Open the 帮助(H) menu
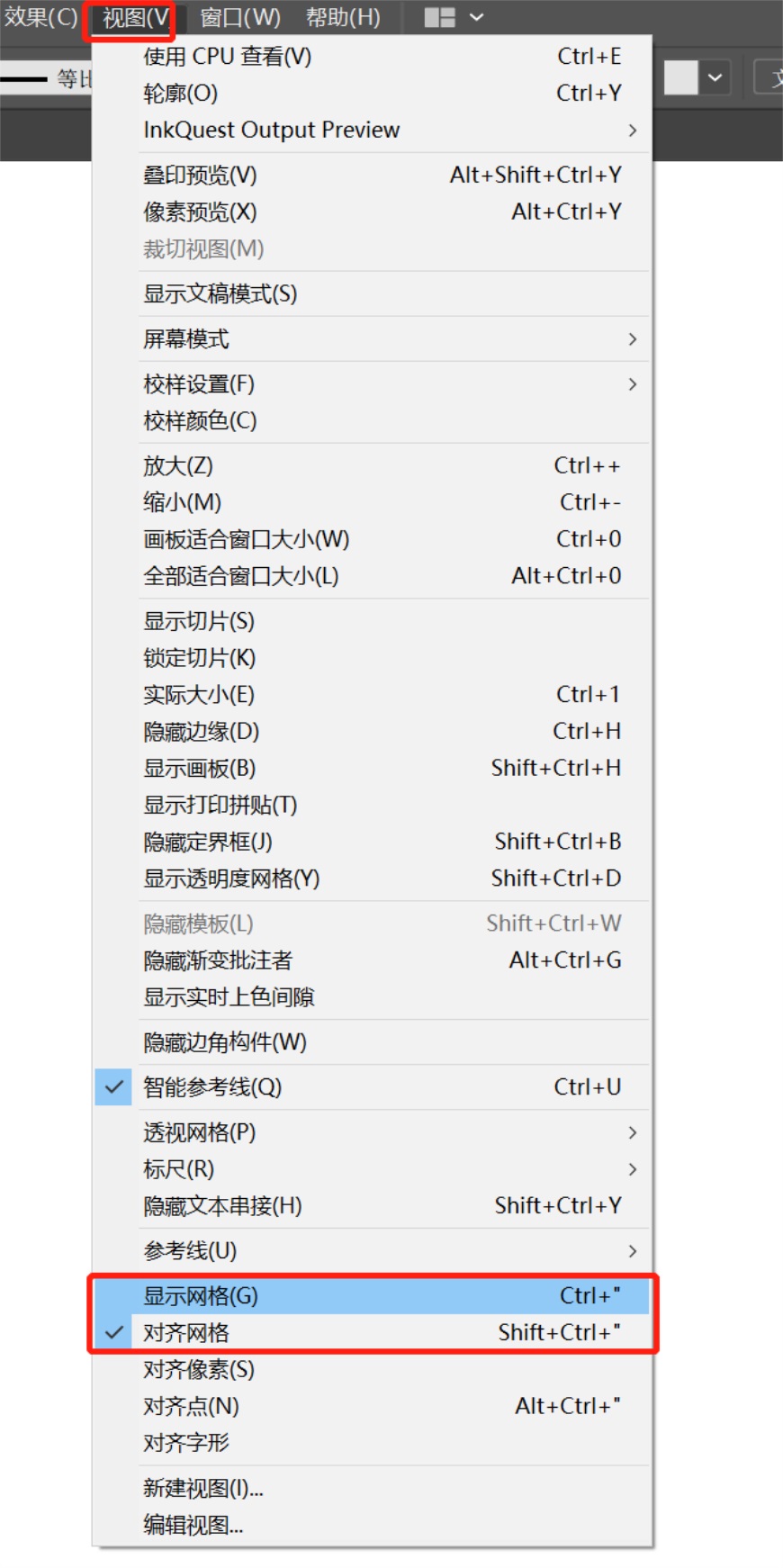The image size is (783, 1568). click(x=343, y=17)
